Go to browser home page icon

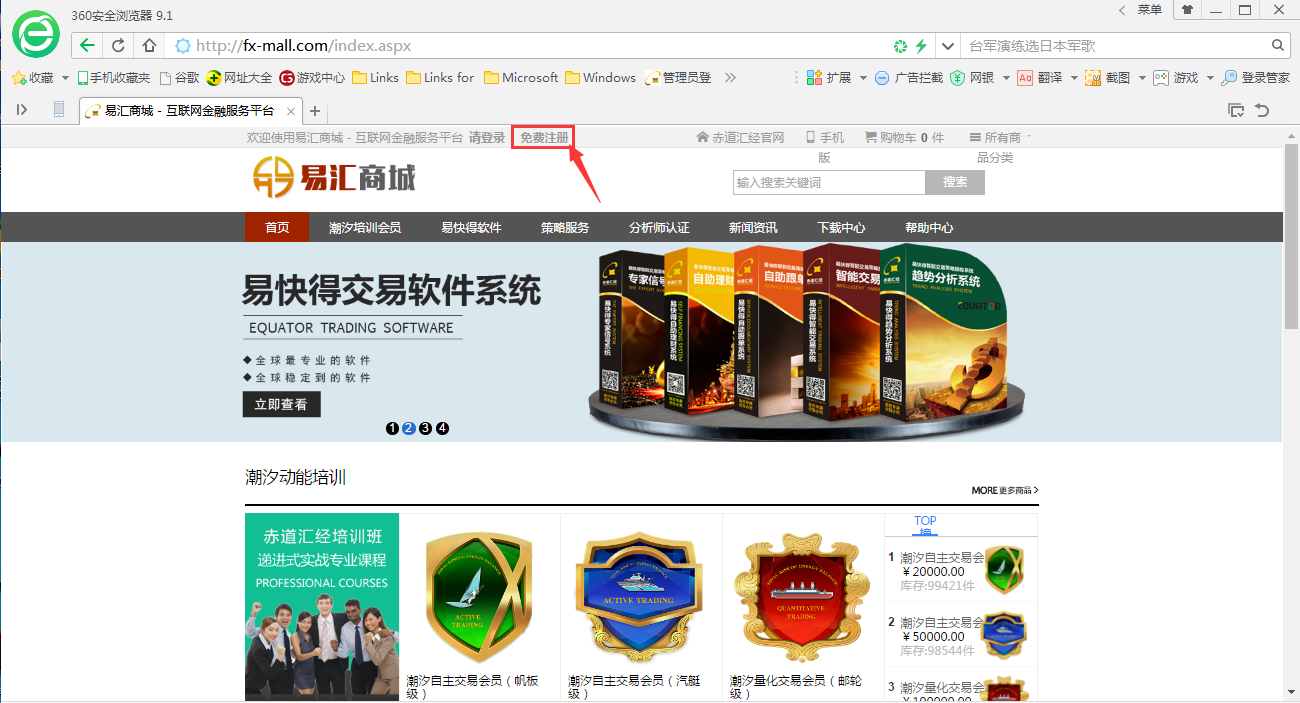[149, 46]
